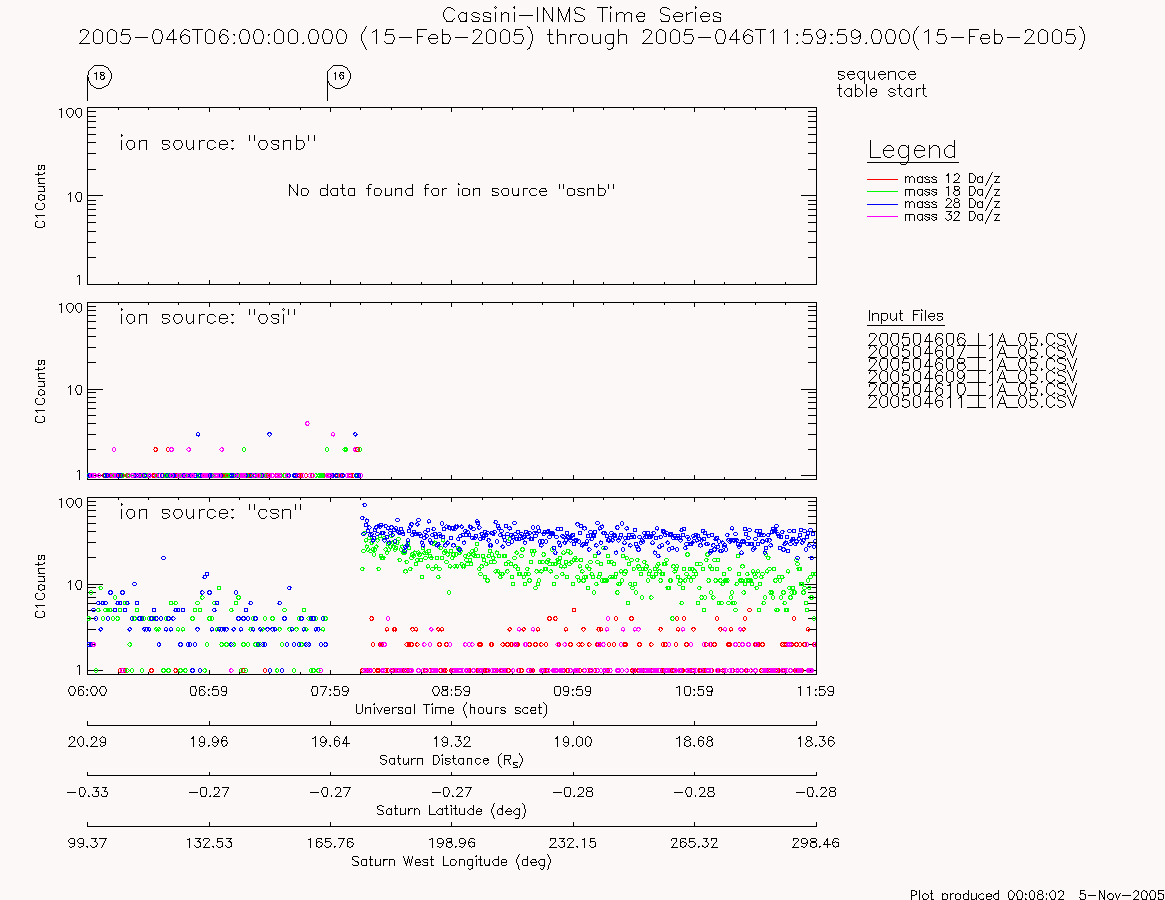Image resolution: width=1165 pixels, height=900 pixels.
Task: Select the 200504606_L1A_05.CSV file entry
Action: point(972,339)
